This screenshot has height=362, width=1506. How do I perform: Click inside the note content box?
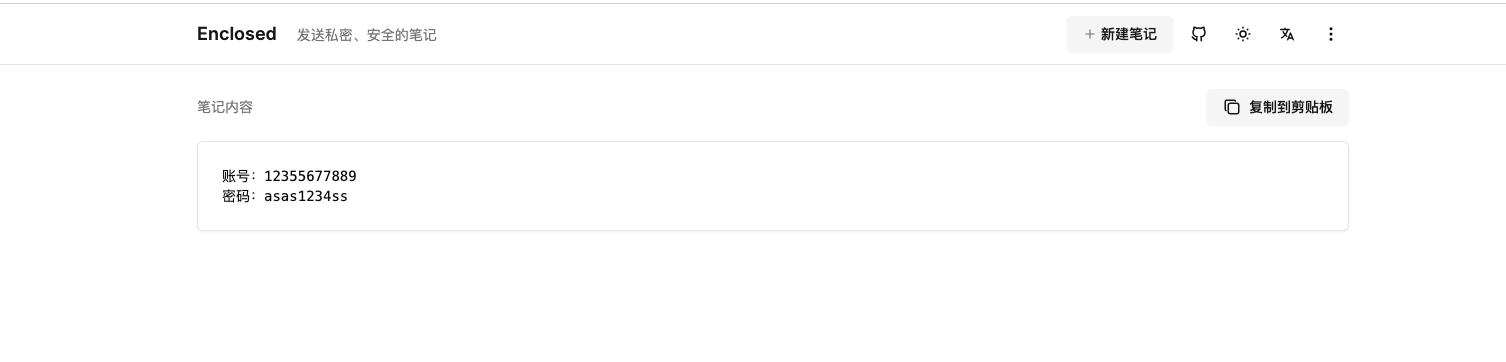coord(772,186)
